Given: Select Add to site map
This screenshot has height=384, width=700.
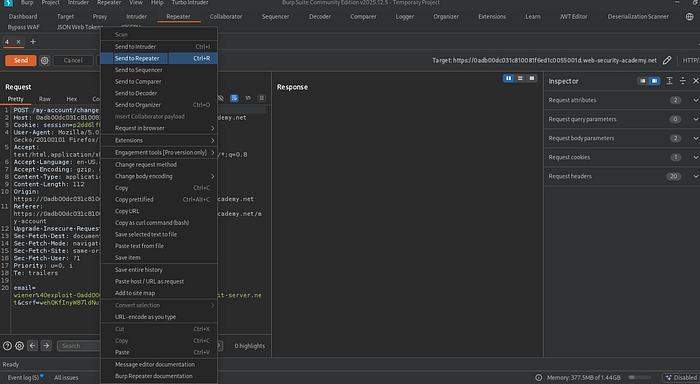Looking at the screenshot, I should [x=159, y=293].
